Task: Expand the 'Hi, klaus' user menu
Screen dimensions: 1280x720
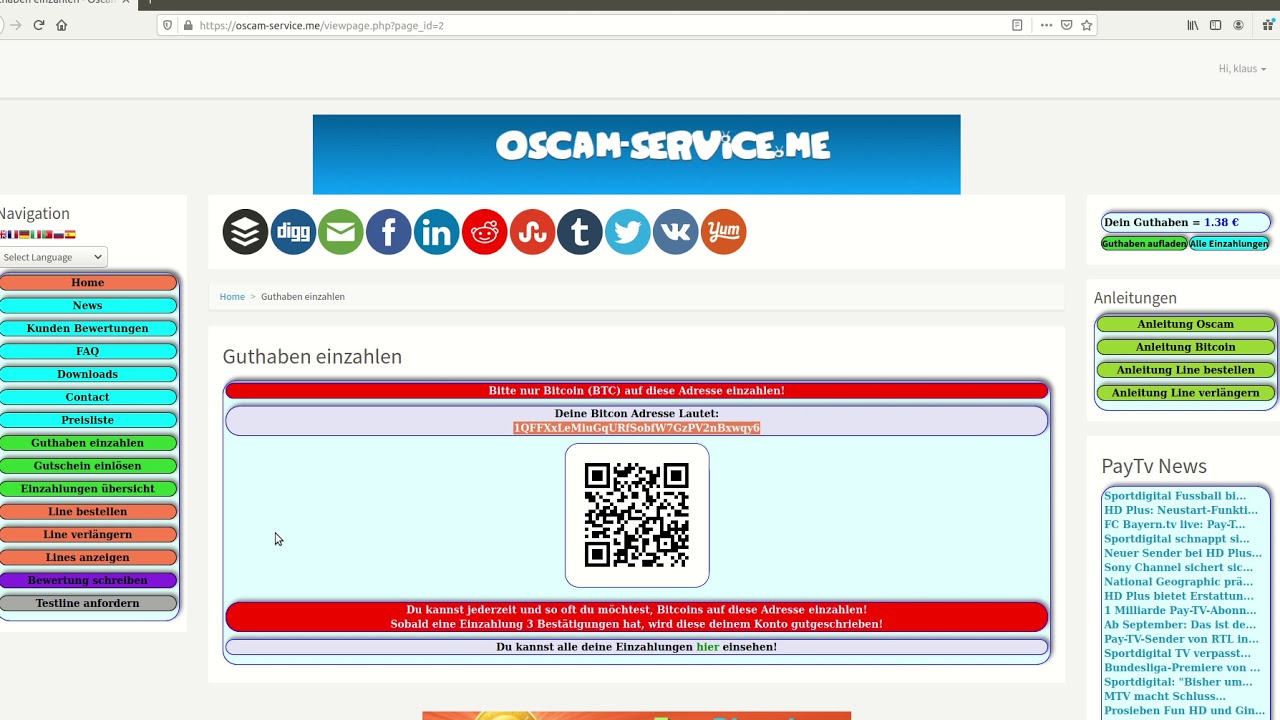Action: click(1242, 69)
